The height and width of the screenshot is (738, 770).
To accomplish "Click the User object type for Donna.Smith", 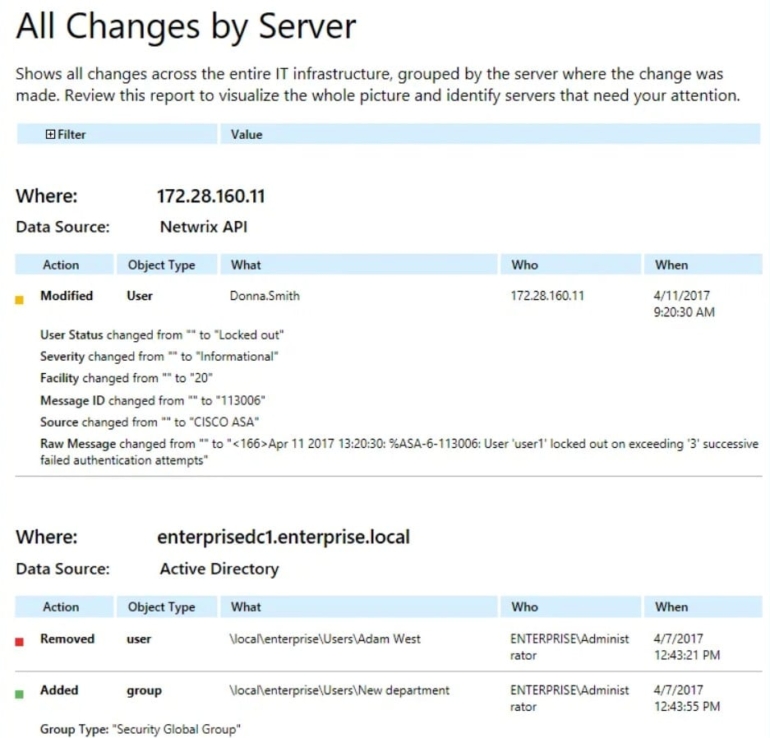I will click(x=139, y=296).
